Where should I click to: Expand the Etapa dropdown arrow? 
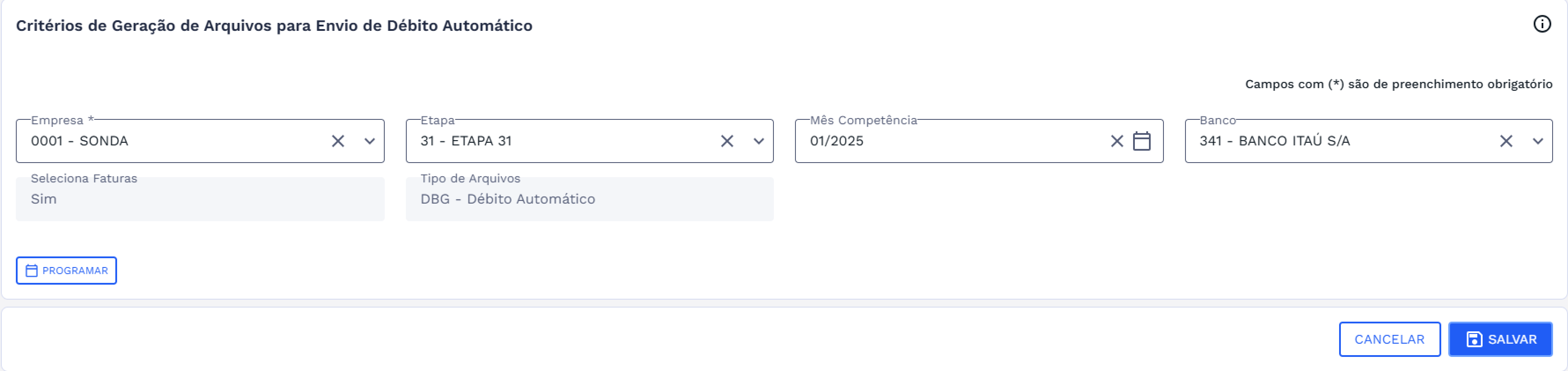758,141
